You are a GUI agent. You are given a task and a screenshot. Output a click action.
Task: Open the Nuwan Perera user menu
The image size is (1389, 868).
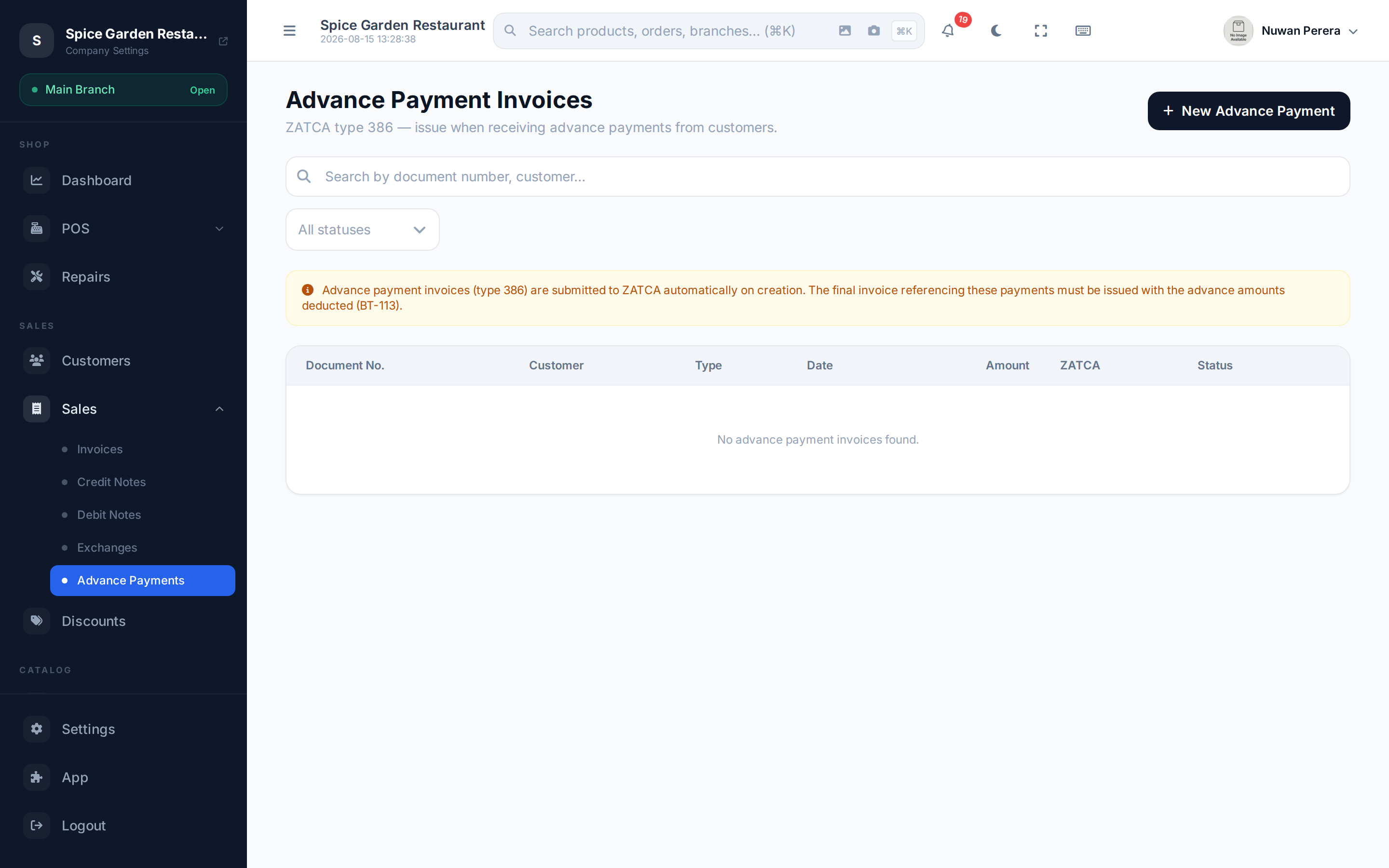click(1292, 30)
